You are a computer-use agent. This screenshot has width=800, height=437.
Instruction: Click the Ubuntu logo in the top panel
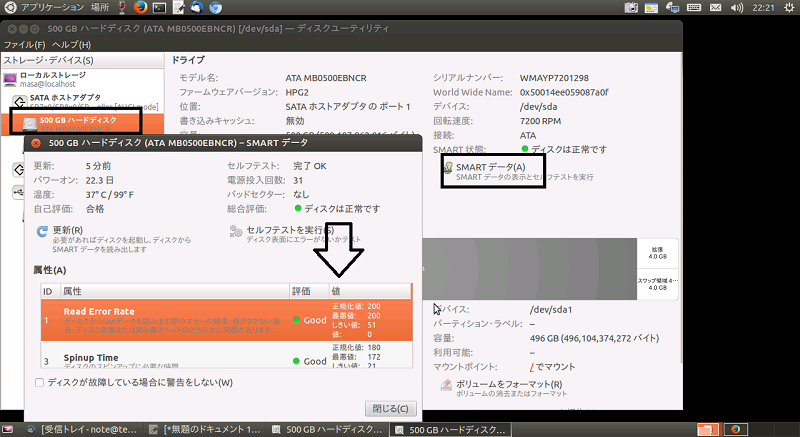pyautogui.click(x=10, y=8)
